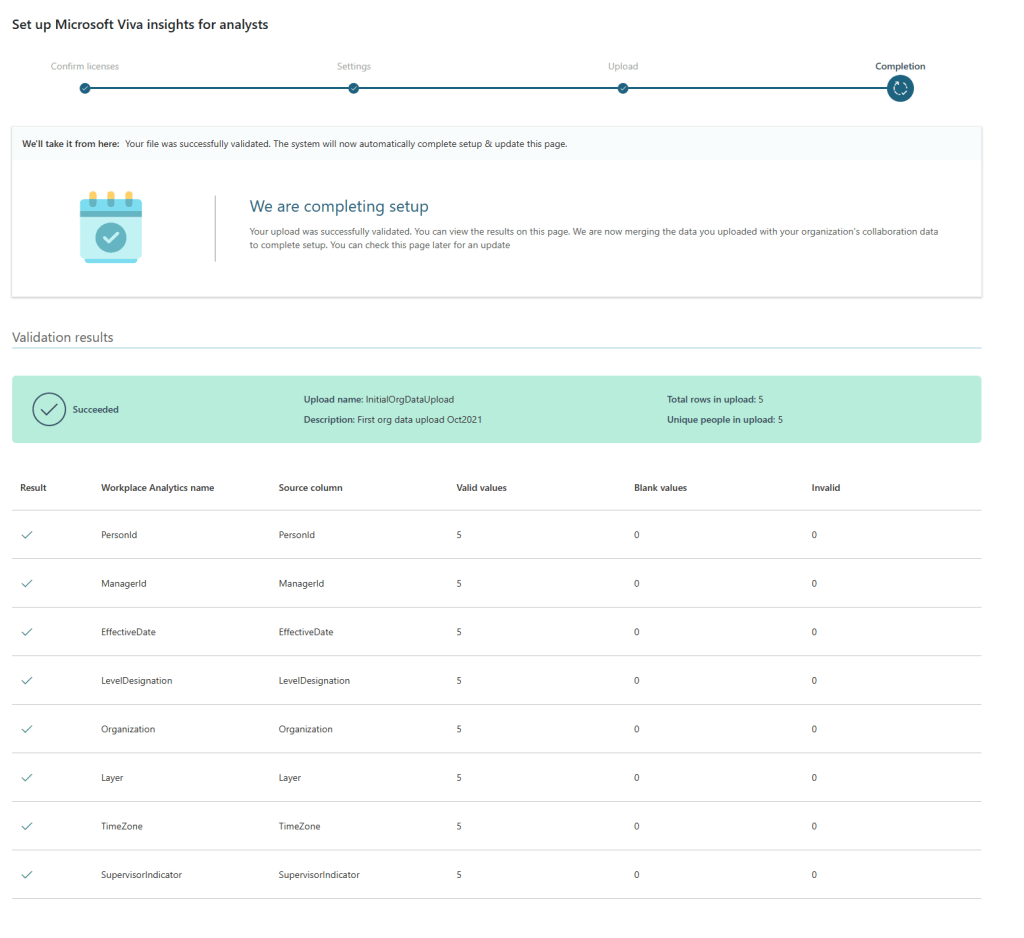
Task: Click the Completion step spinner icon
Action: click(900, 88)
